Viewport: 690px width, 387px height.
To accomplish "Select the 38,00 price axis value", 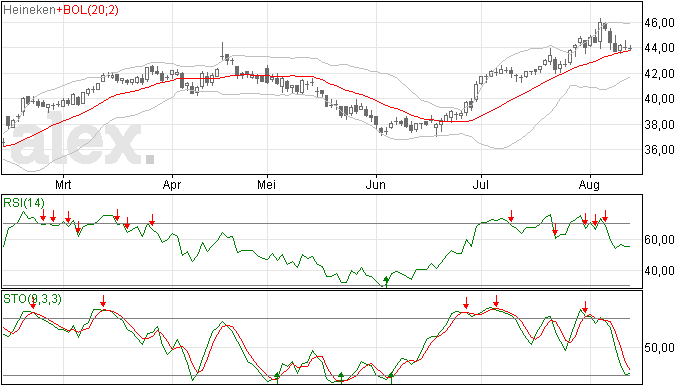I will (x=659, y=125).
